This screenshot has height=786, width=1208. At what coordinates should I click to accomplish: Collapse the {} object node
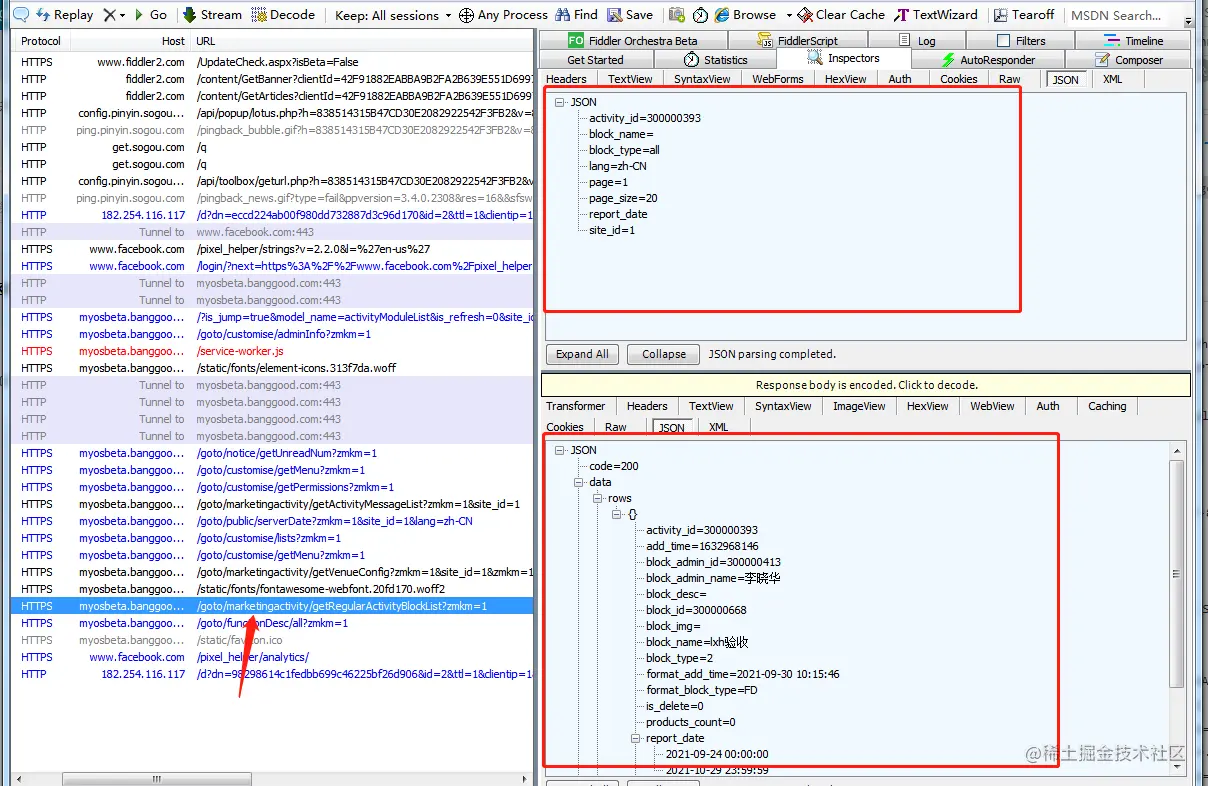[617, 514]
